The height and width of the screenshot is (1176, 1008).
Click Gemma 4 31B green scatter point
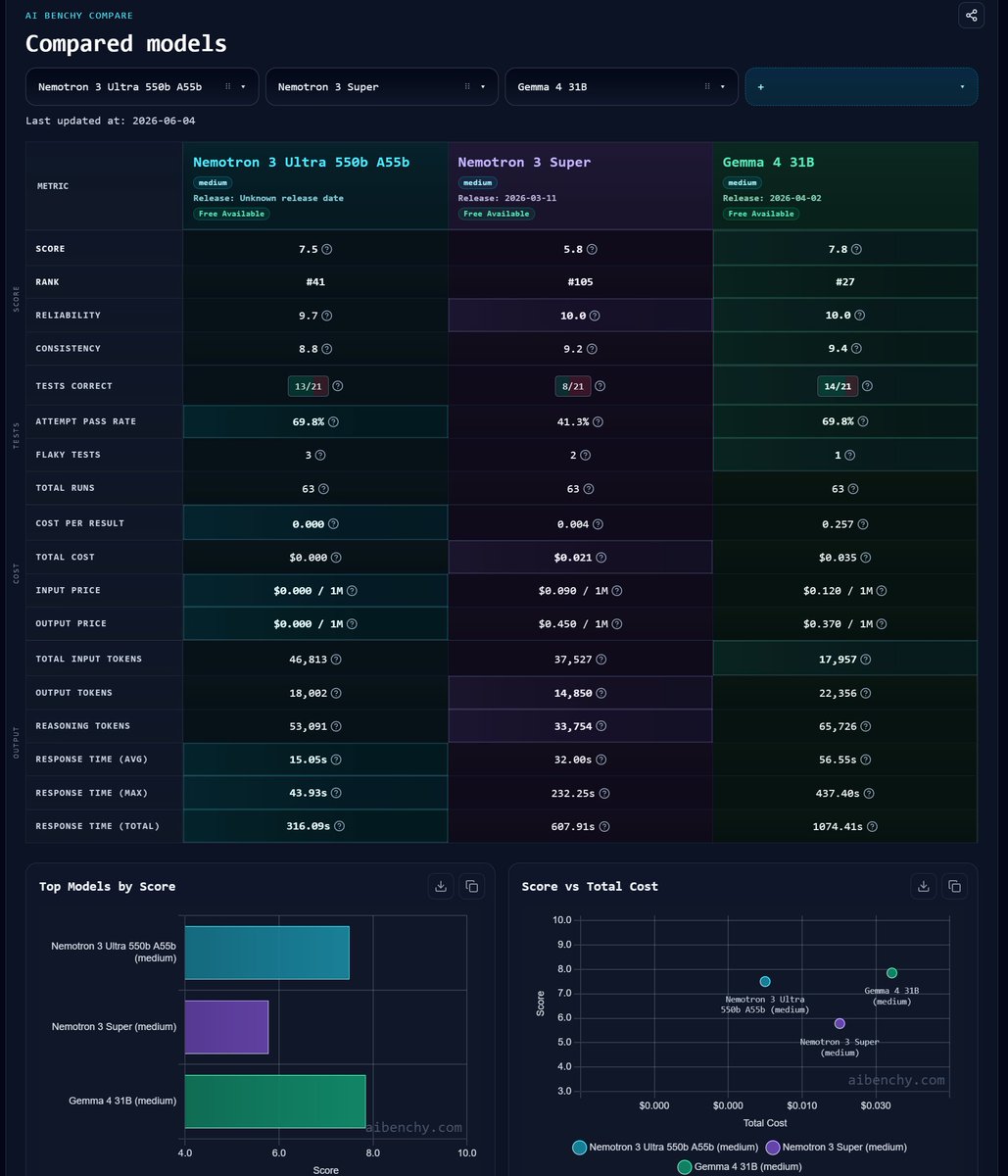click(891, 972)
